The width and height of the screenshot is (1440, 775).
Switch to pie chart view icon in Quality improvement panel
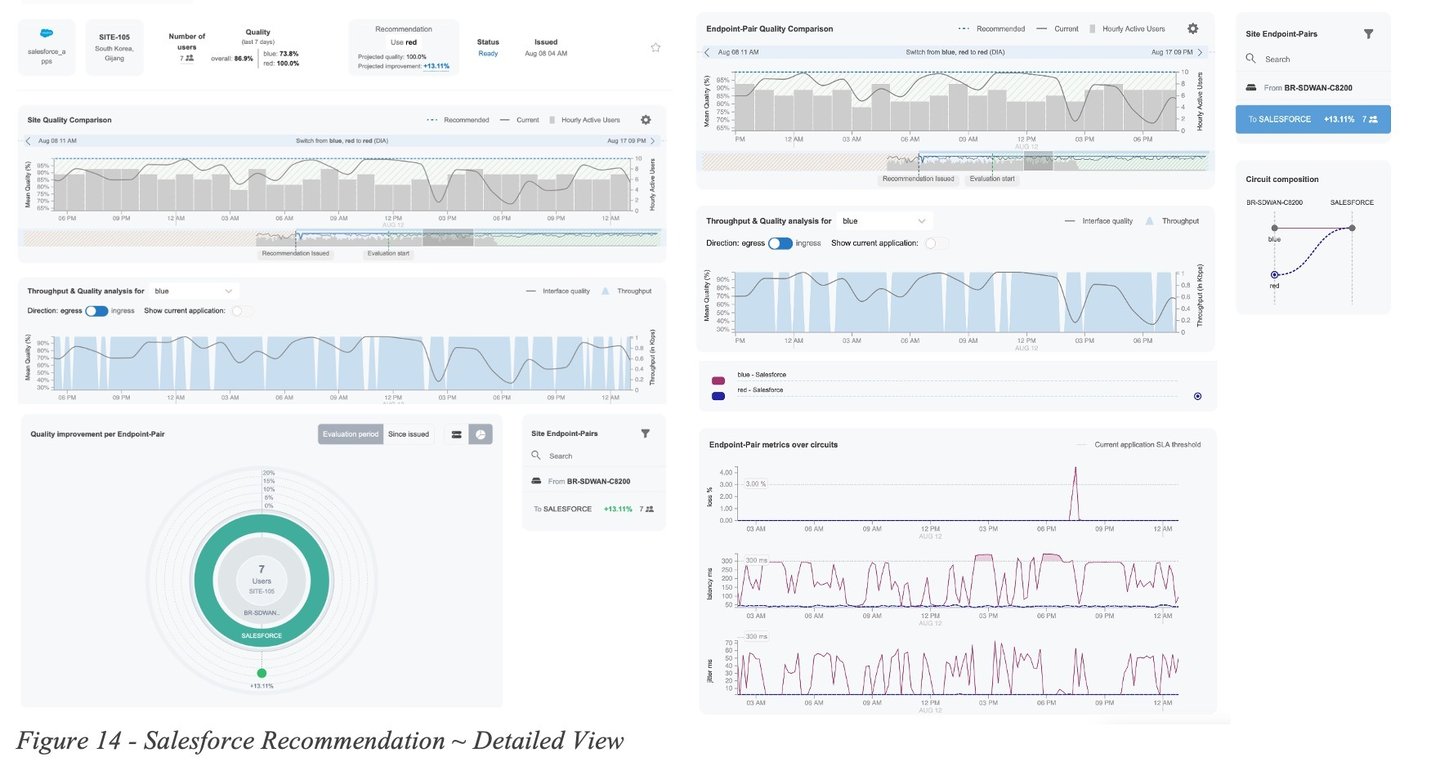(x=480, y=434)
